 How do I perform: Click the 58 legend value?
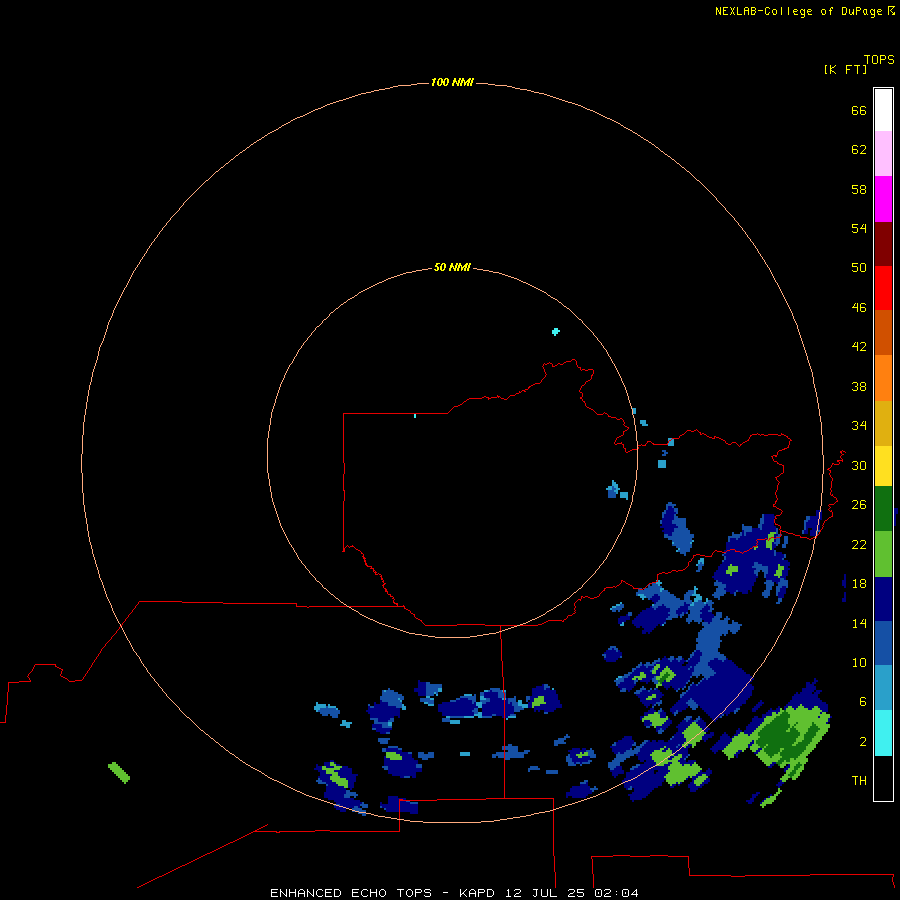[859, 189]
